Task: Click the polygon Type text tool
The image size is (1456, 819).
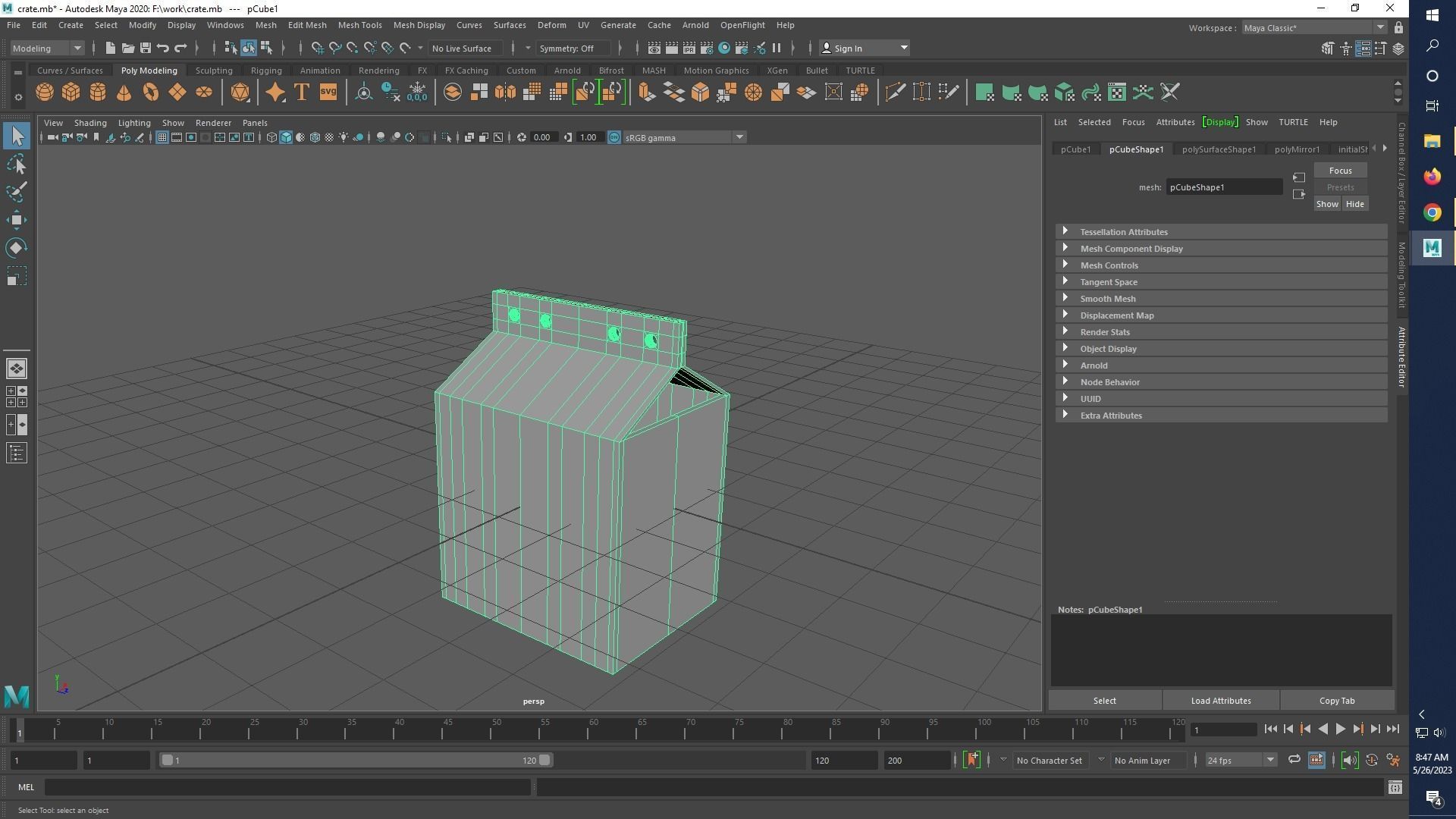Action: (301, 93)
